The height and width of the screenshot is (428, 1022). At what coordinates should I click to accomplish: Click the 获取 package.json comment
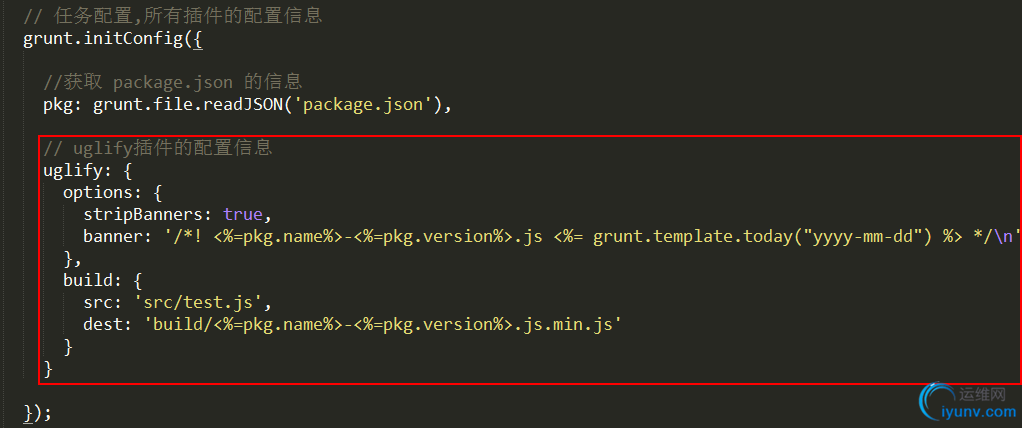(172, 82)
